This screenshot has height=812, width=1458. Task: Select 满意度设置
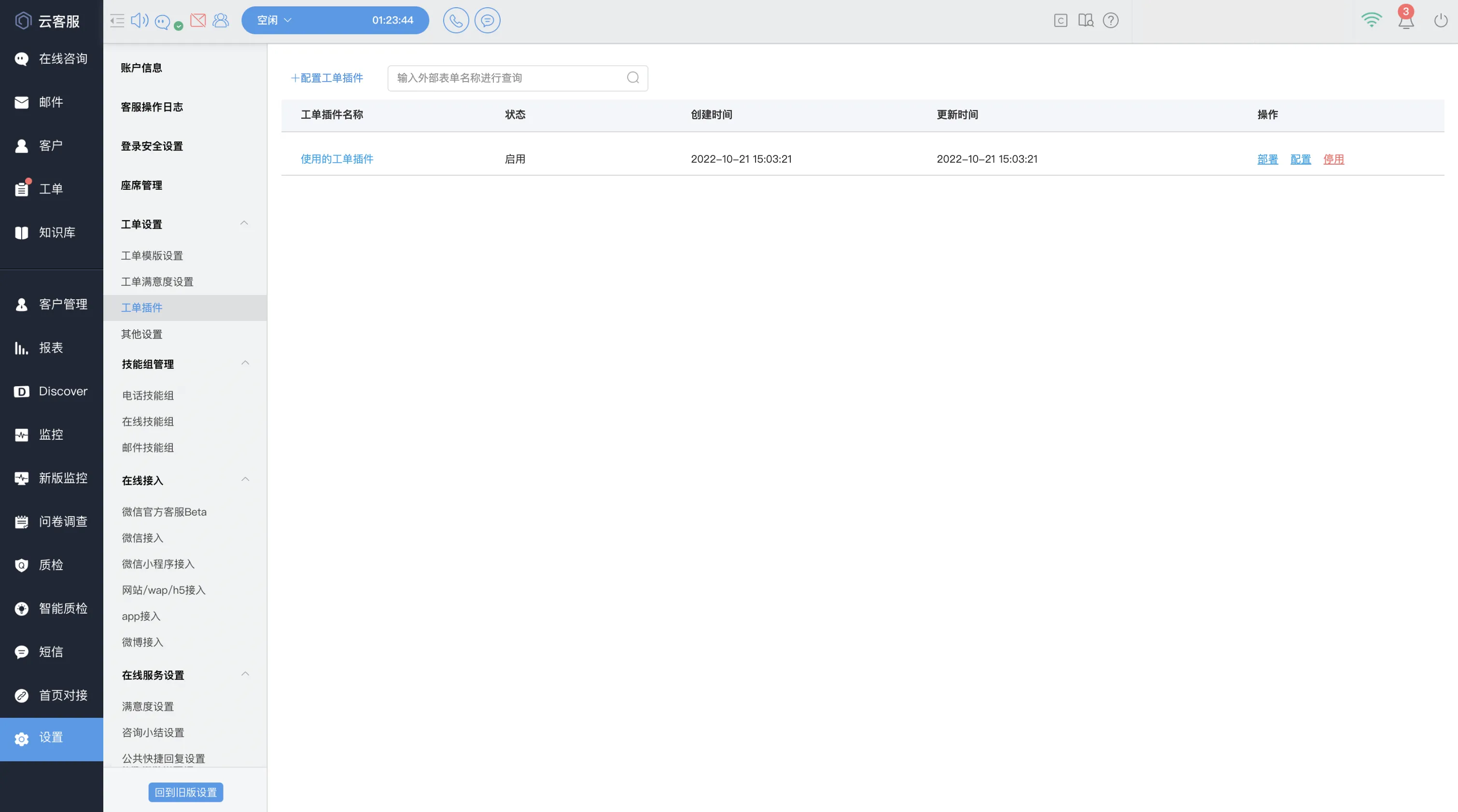[148, 707]
